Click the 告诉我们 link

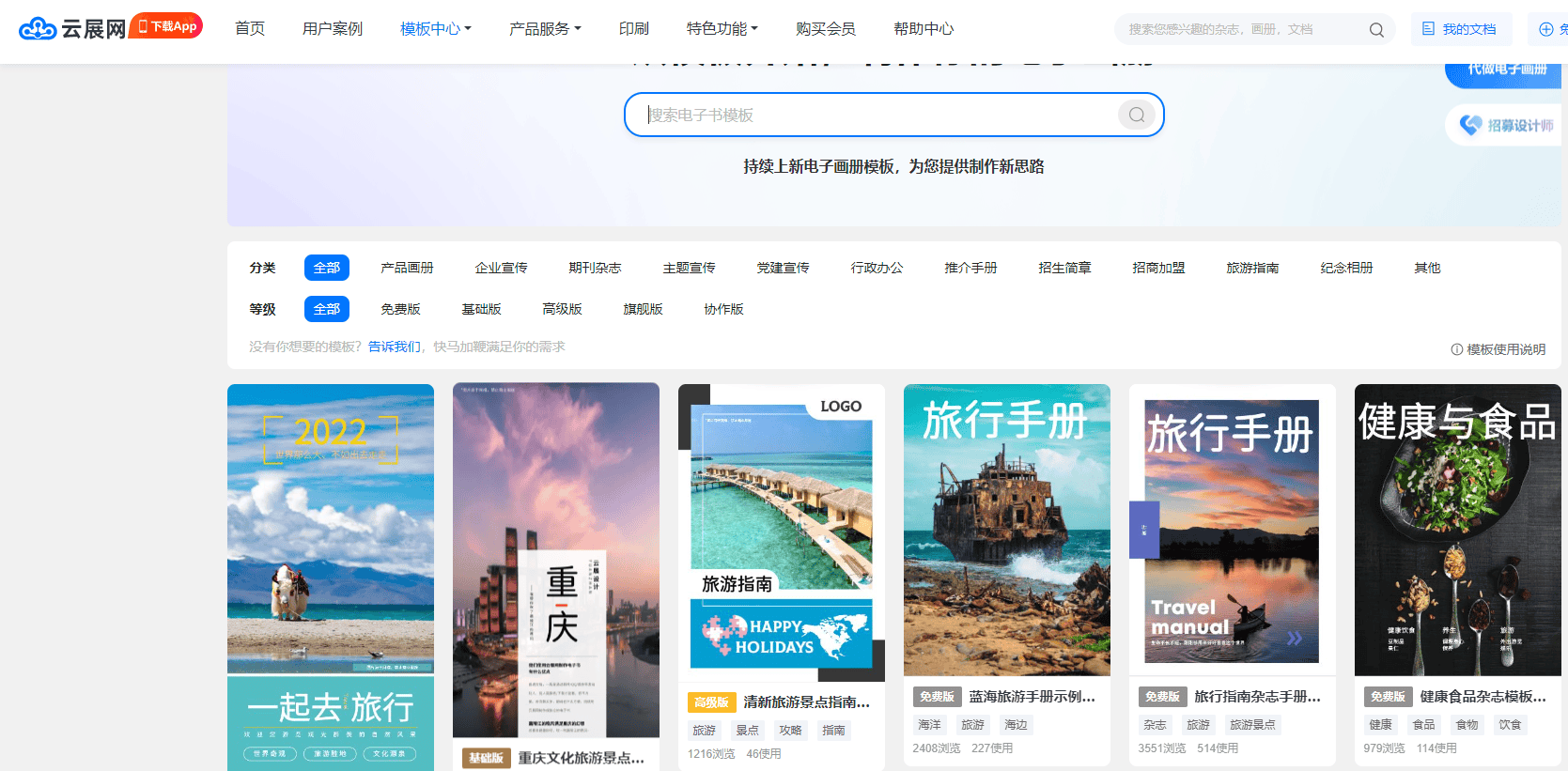tap(394, 347)
